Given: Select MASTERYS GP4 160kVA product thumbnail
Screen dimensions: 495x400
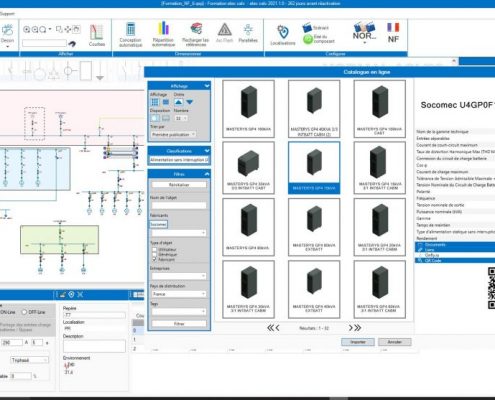Looking at the screenshot, I should 248,109.
